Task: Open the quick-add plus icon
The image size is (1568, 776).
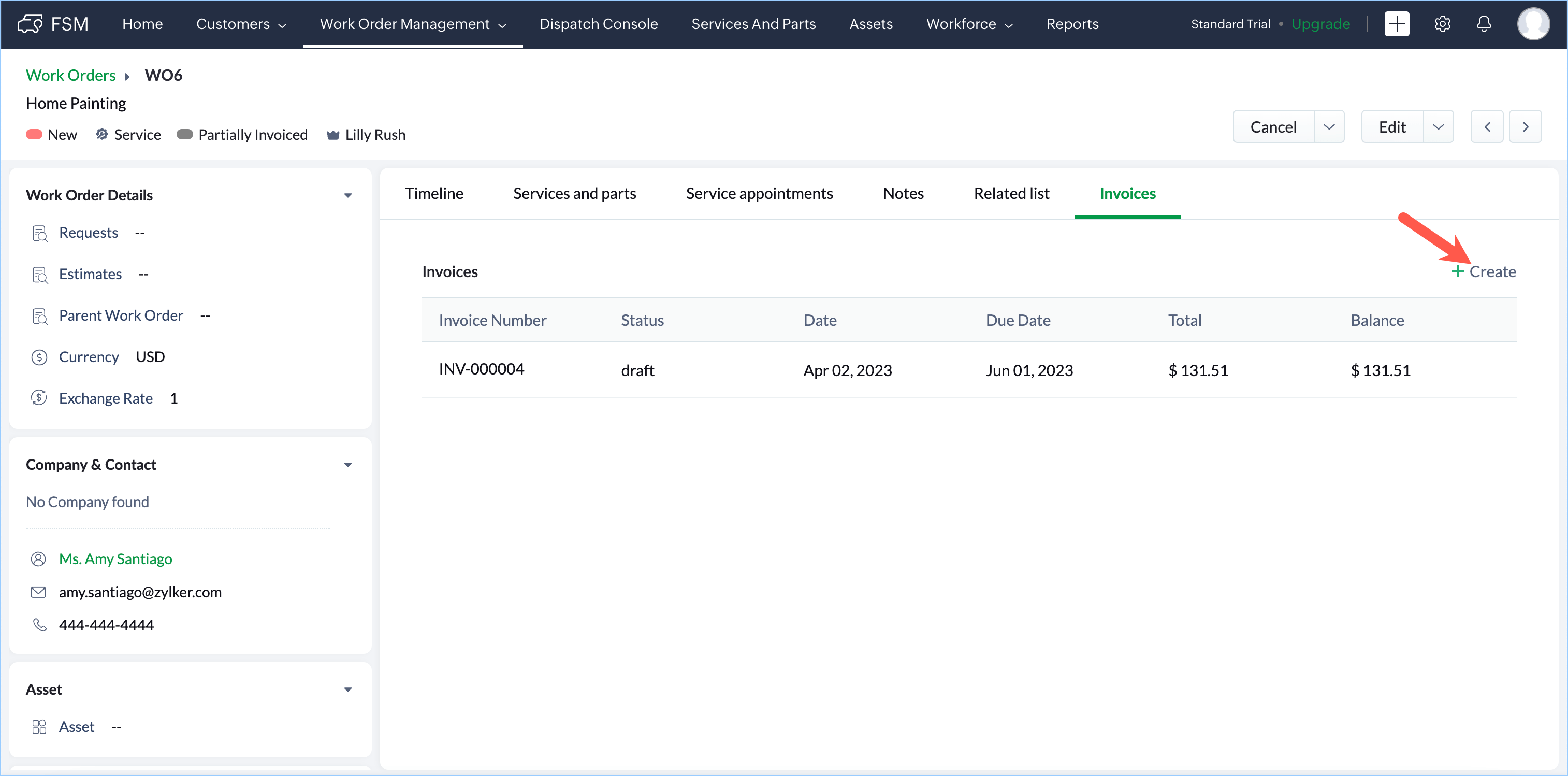Action: 1397,24
